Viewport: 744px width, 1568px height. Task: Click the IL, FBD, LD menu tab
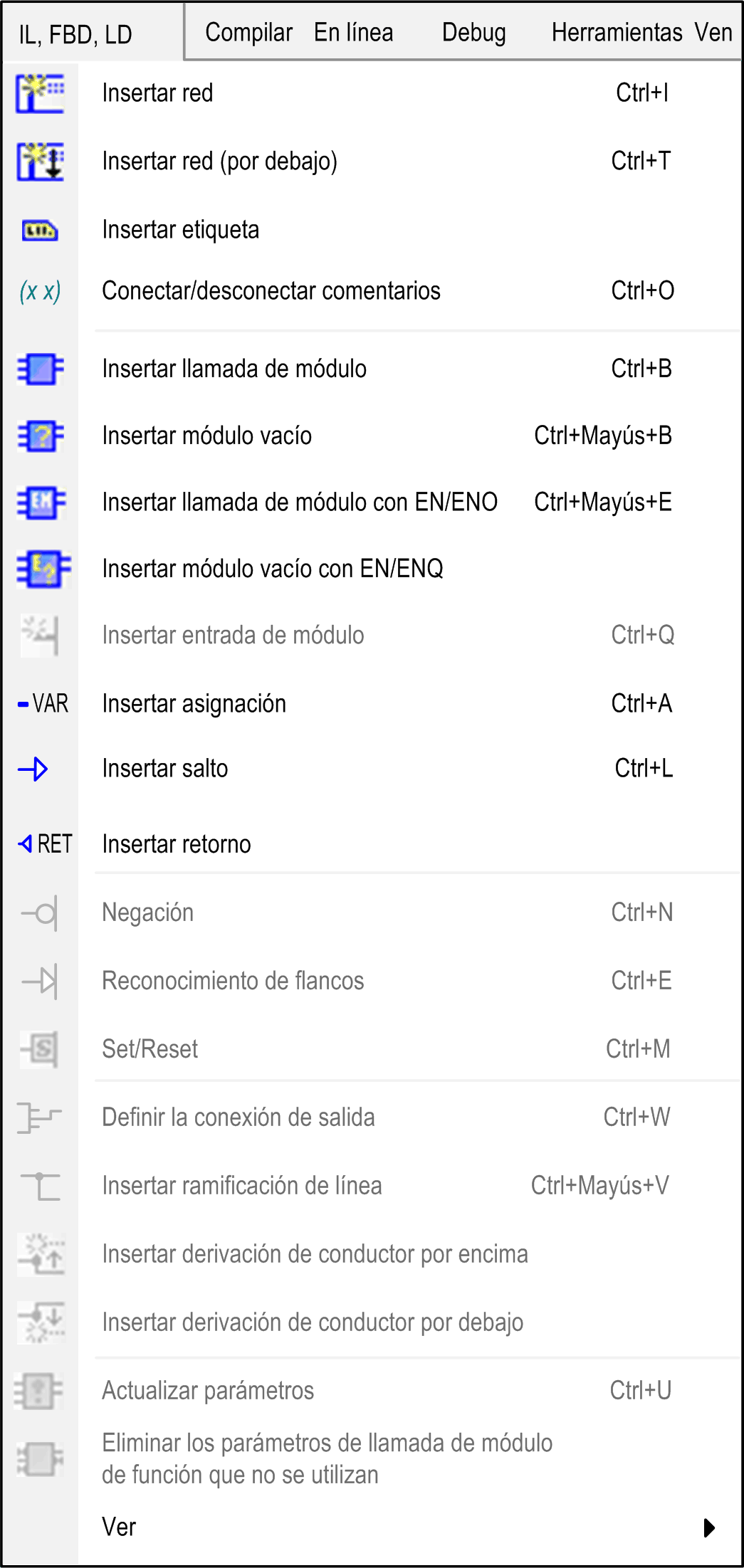pos(75,34)
